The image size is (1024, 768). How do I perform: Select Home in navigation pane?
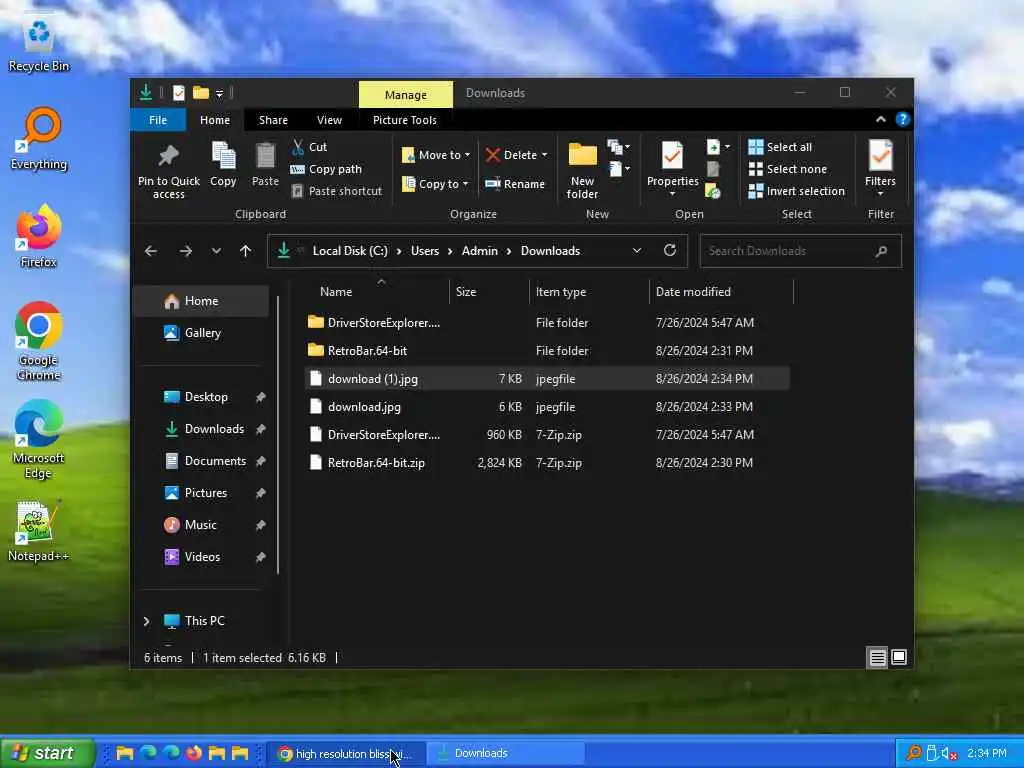[201, 301]
